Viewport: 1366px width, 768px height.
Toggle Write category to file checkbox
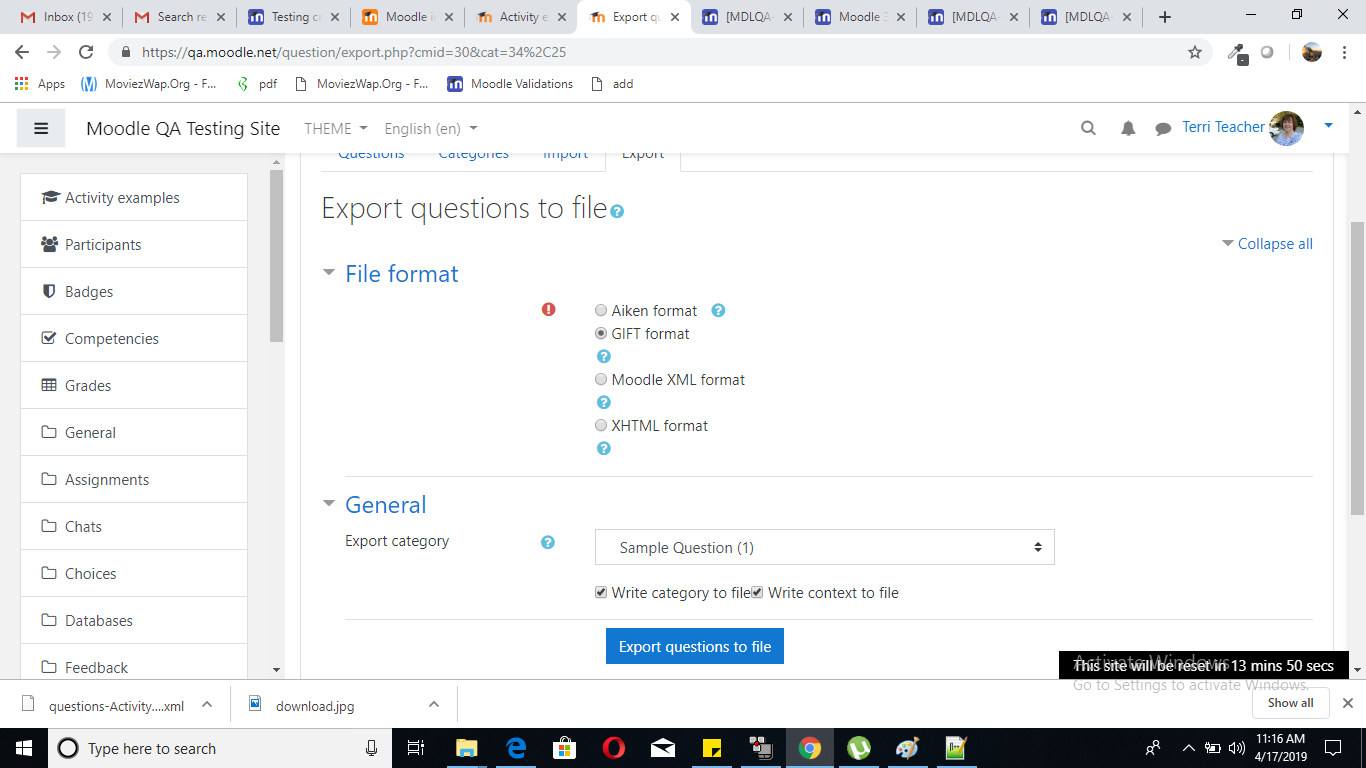(x=601, y=593)
